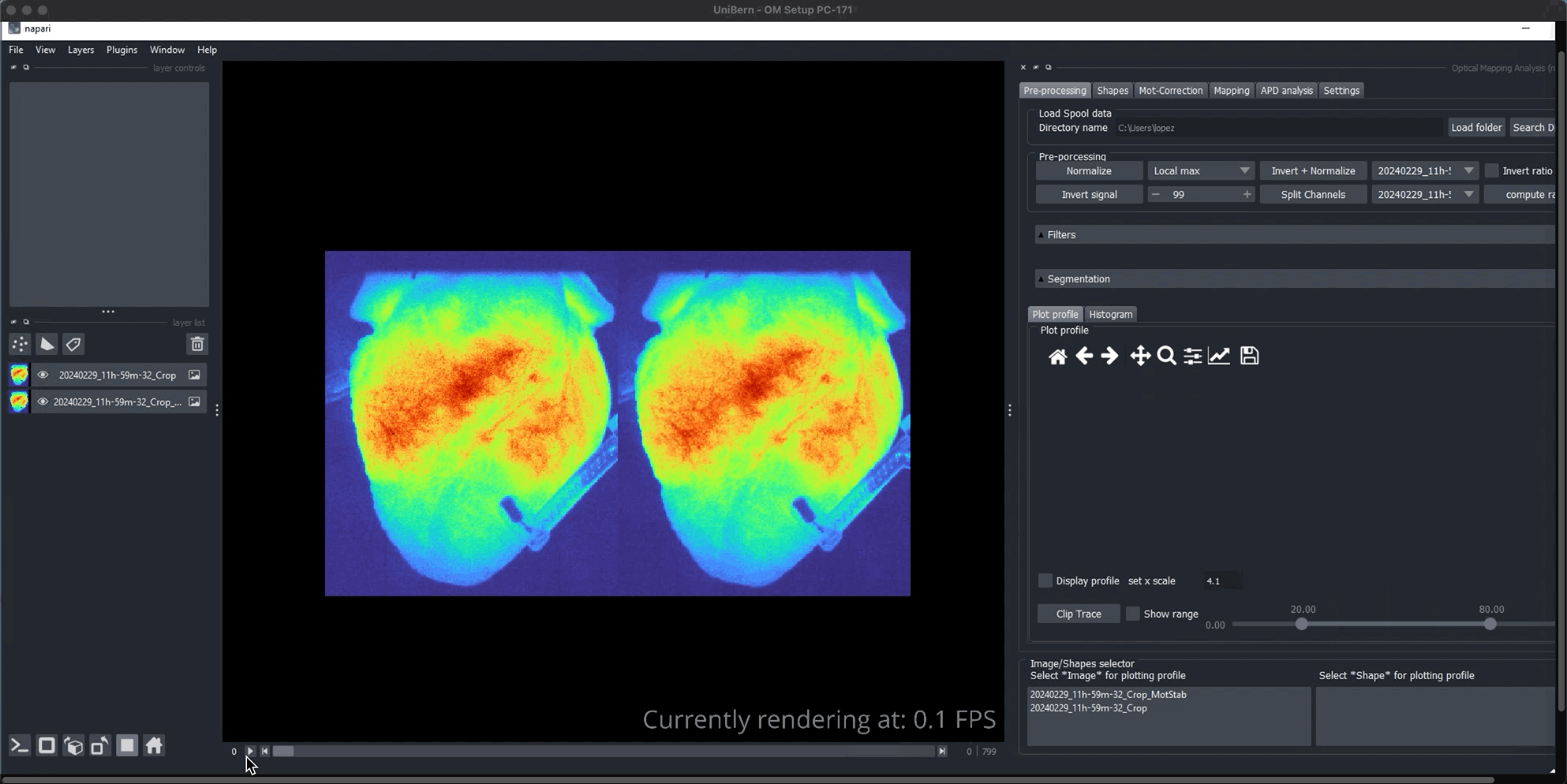The image size is (1567, 784).
Task: Open the Local max dropdown
Action: [1200, 171]
